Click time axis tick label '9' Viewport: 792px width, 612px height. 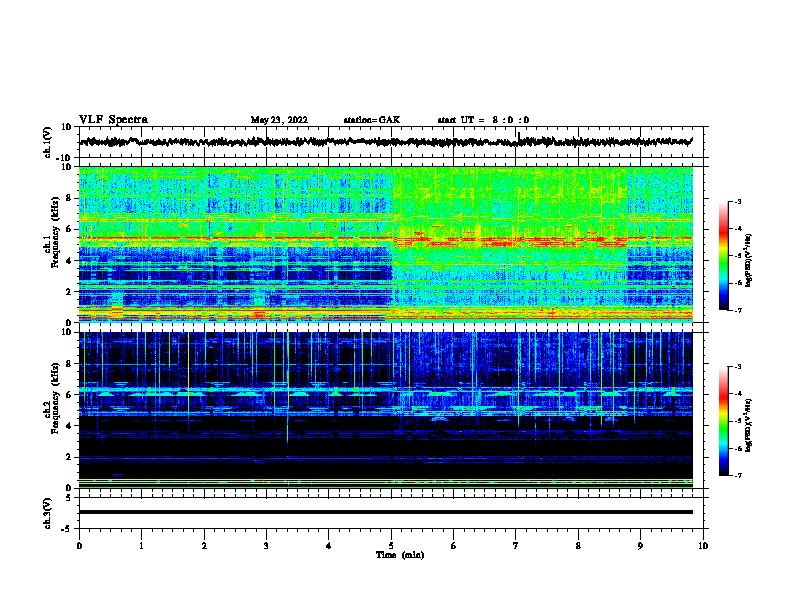(x=640, y=546)
